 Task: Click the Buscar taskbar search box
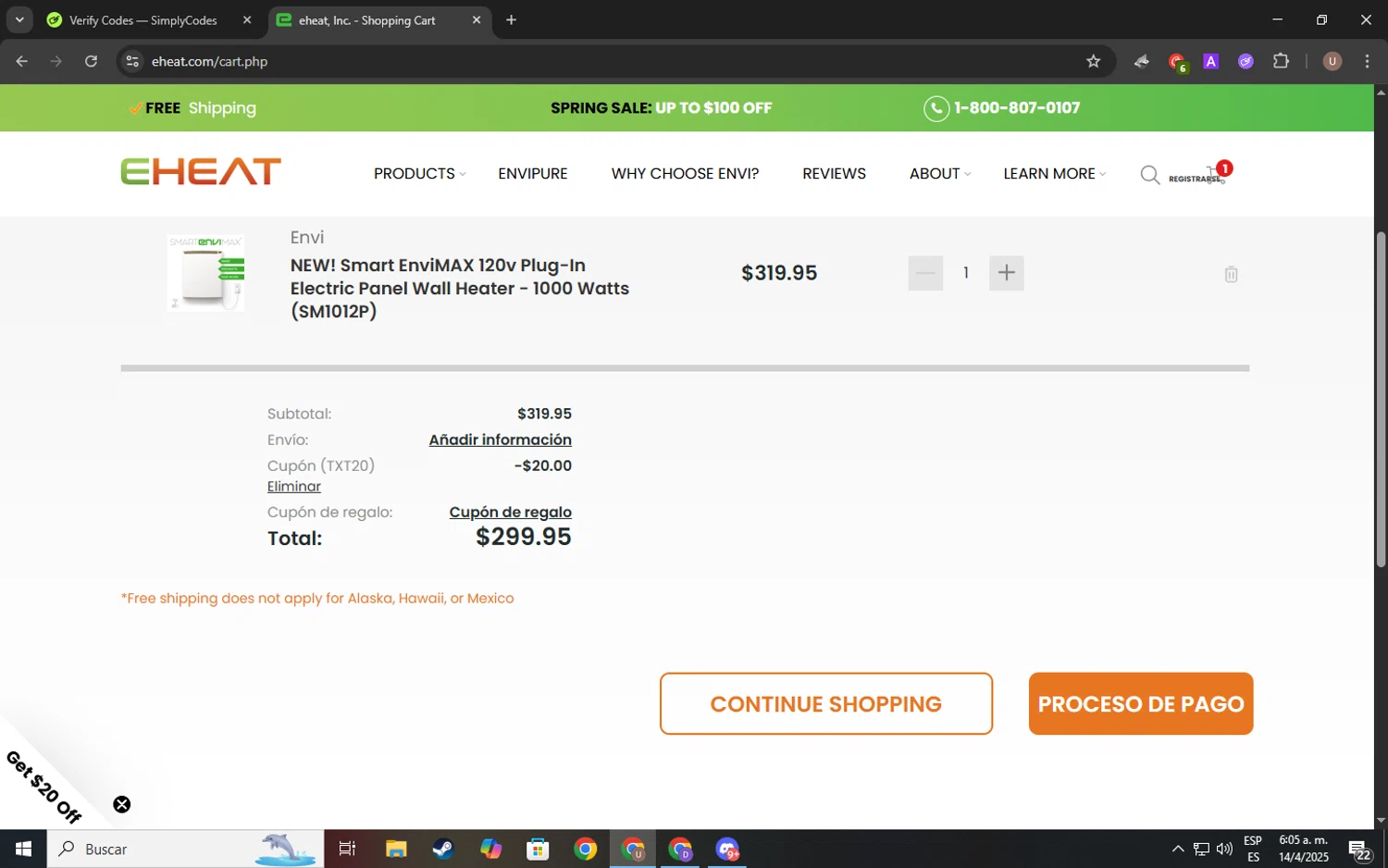pyautogui.click(x=185, y=849)
